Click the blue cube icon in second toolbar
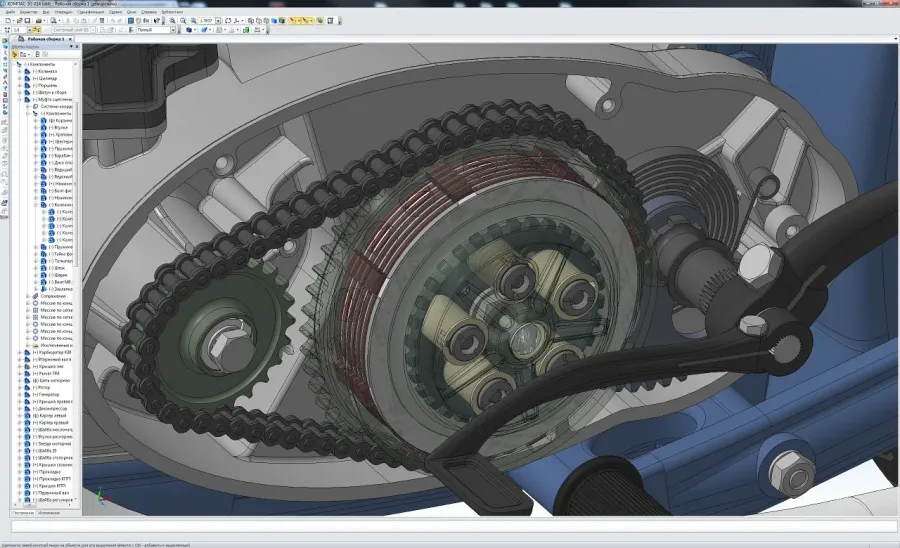Image resolution: width=900 pixels, height=548 pixels. click(x=188, y=30)
